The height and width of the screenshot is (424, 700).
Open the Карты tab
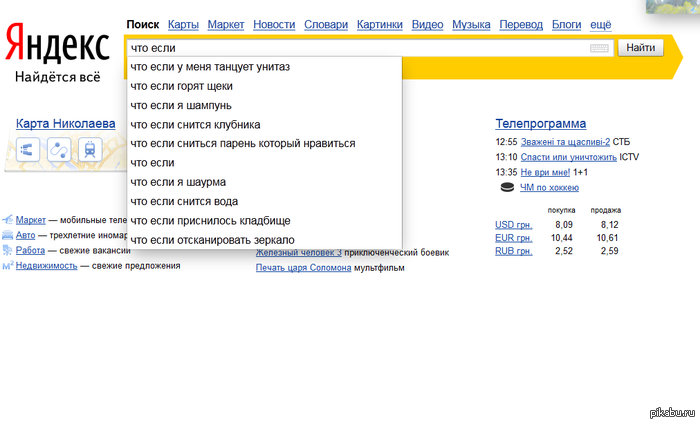[183, 23]
